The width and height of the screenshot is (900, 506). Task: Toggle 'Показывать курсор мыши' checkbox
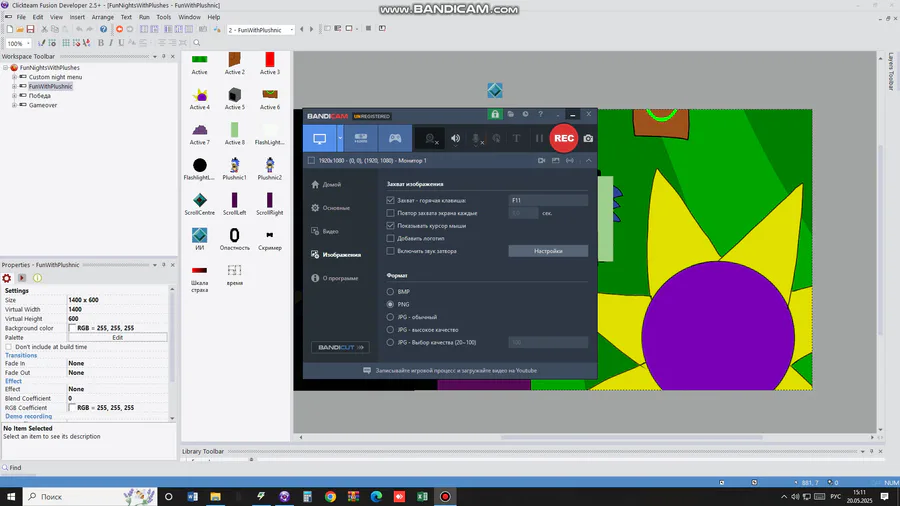[x=390, y=225]
